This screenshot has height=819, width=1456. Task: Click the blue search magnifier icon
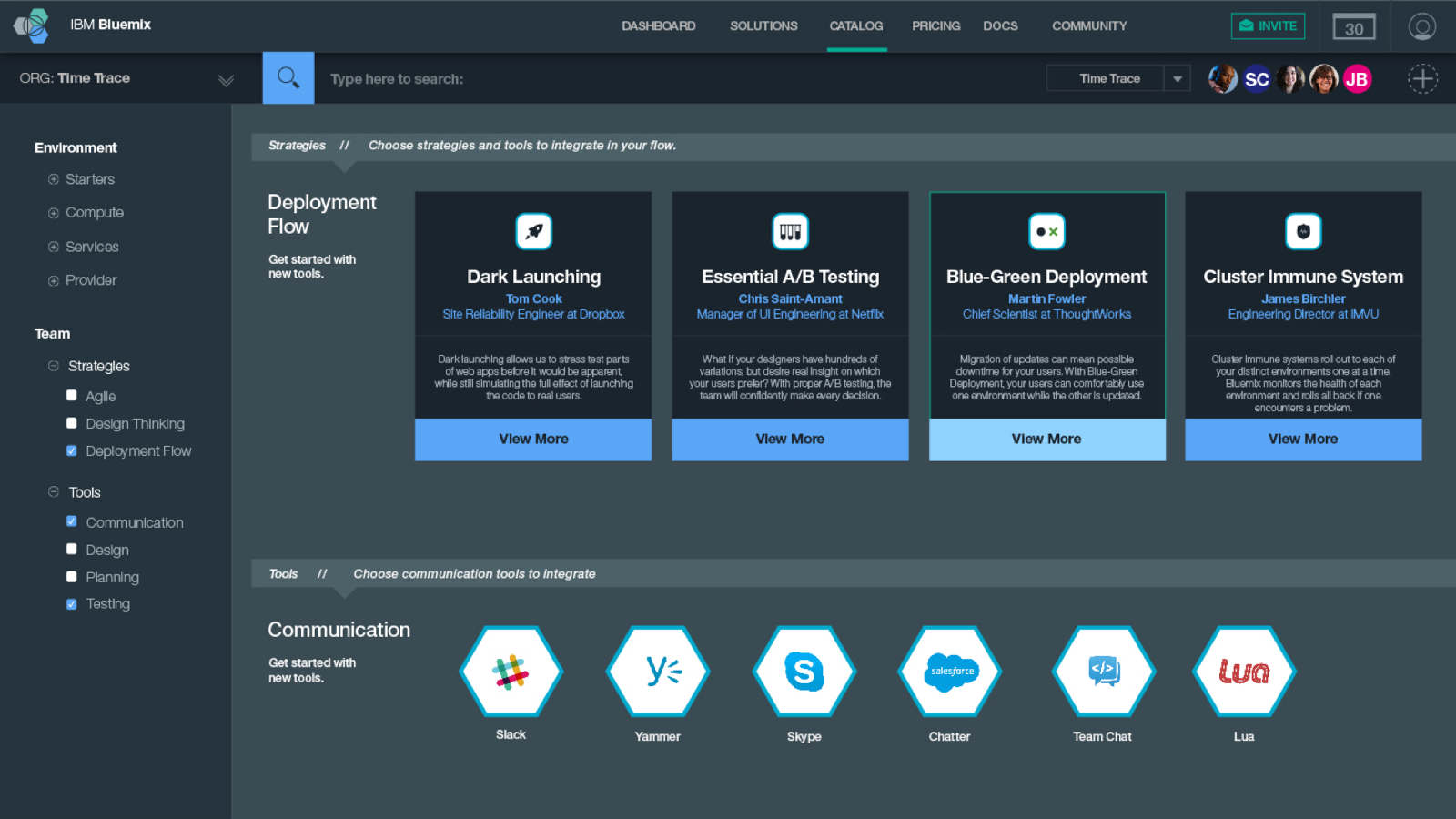(x=288, y=78)
